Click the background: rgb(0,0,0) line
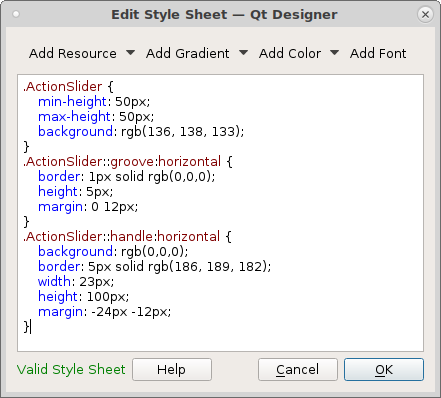 point(113,251)
